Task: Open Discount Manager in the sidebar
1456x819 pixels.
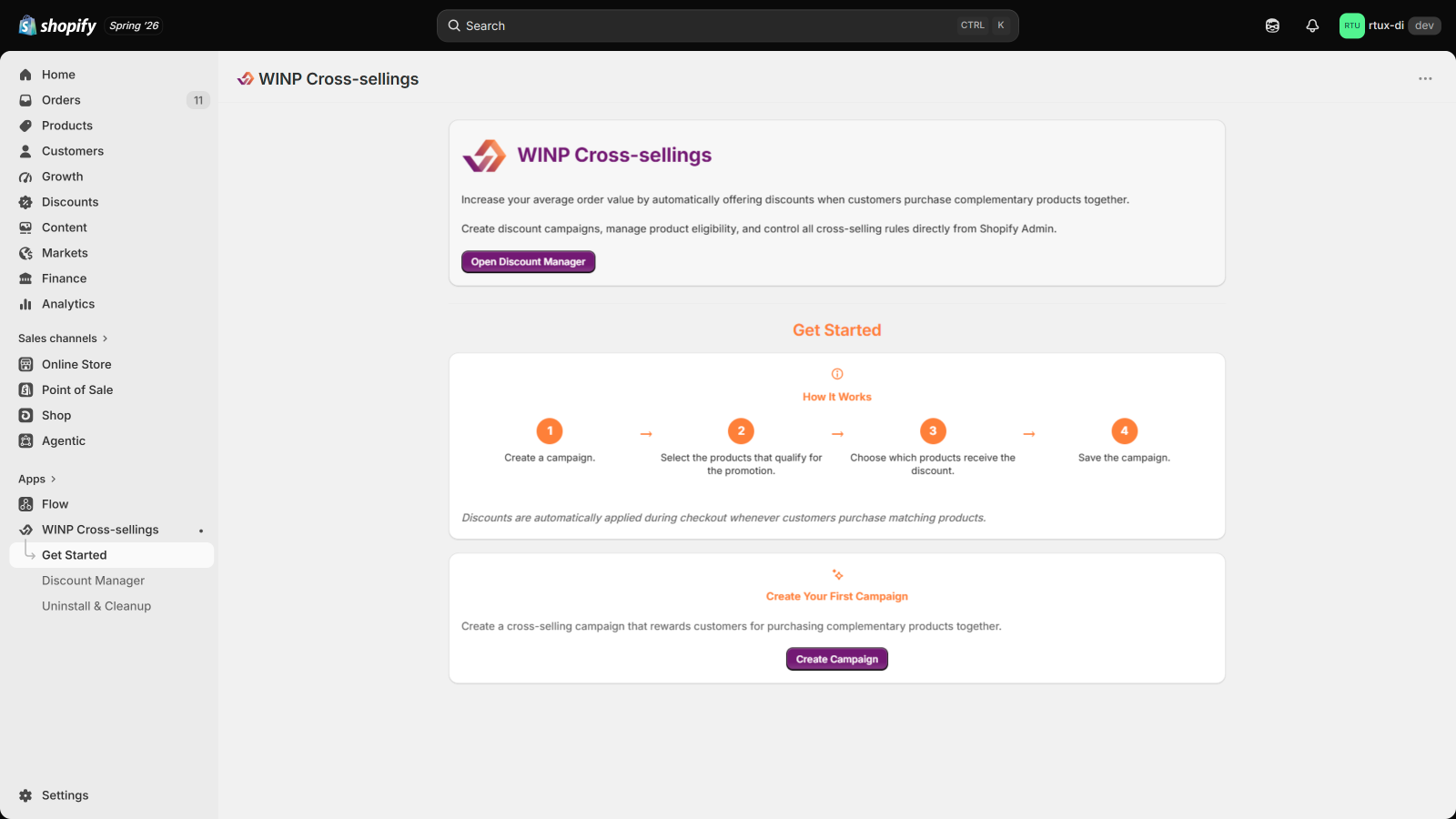Action: (93, 581)
